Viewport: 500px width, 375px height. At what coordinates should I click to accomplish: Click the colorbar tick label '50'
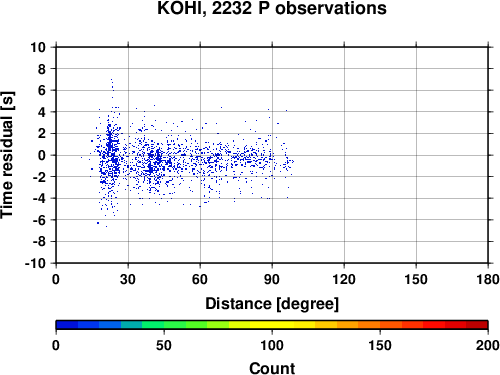point(164,345)
